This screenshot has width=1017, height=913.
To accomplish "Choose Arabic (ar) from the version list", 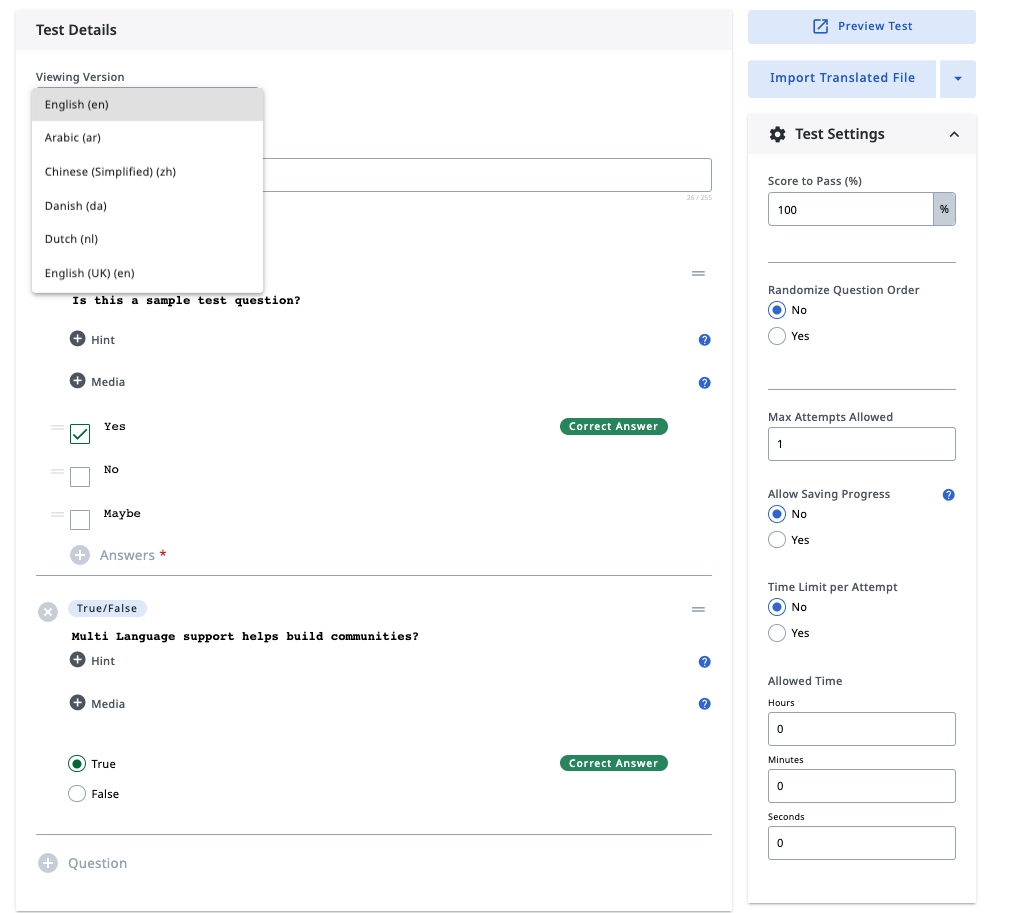I will coord(147,137).
